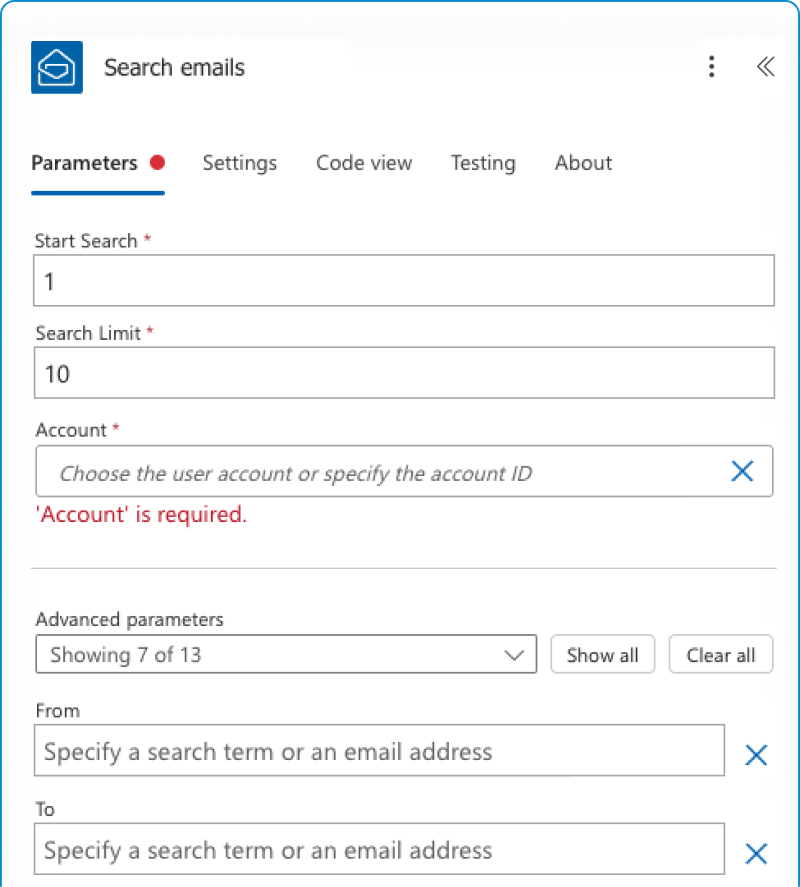Image resolution: width=800 pixels, height=887 pixels.
Task: Go to the Testing tab
Action: [x=483, y=163]
